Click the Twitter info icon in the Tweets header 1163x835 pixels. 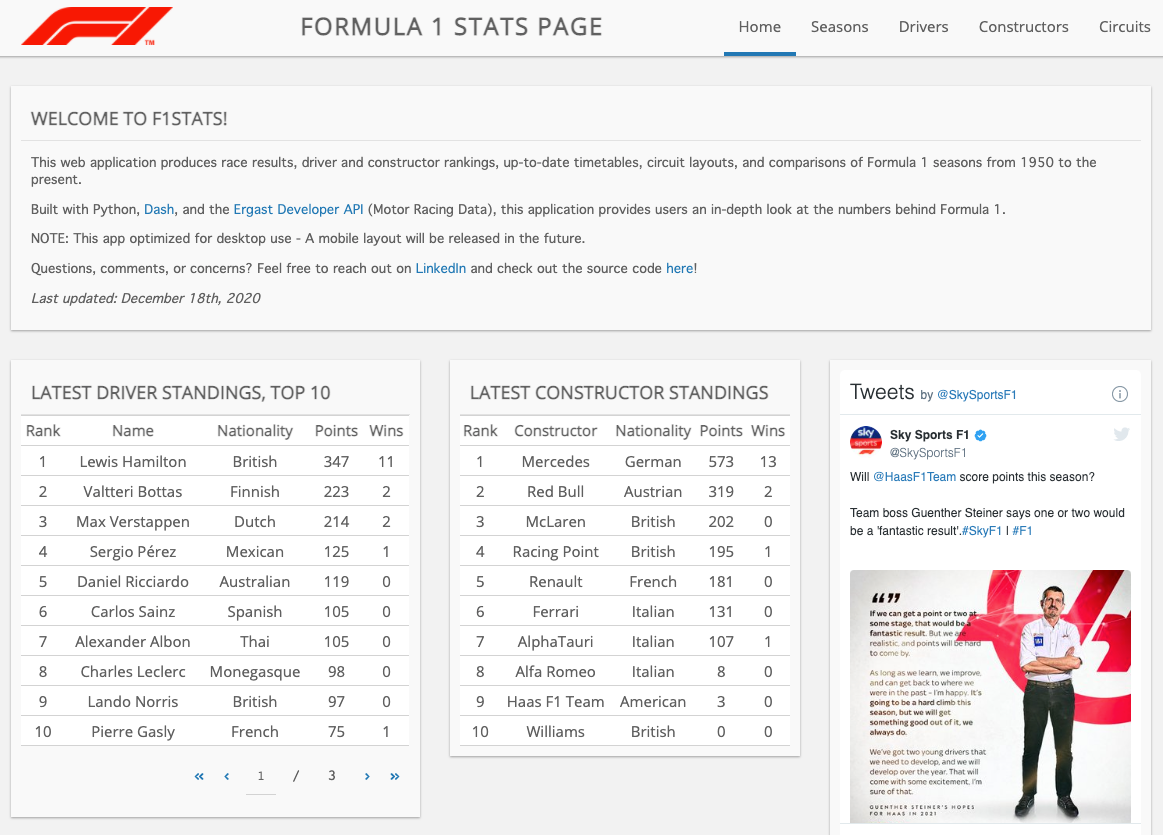1119,395
